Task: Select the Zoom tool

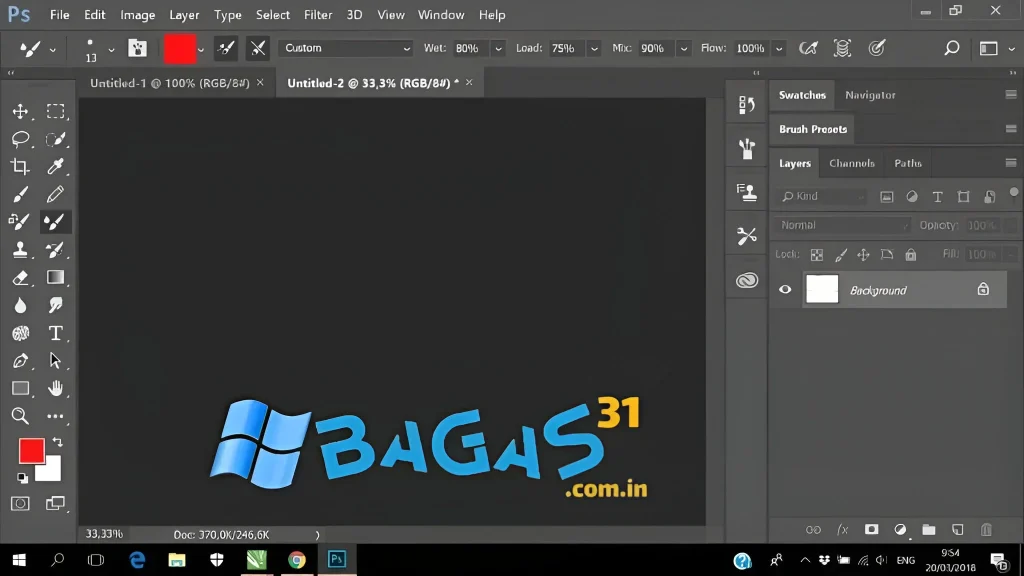Action: 20,416
